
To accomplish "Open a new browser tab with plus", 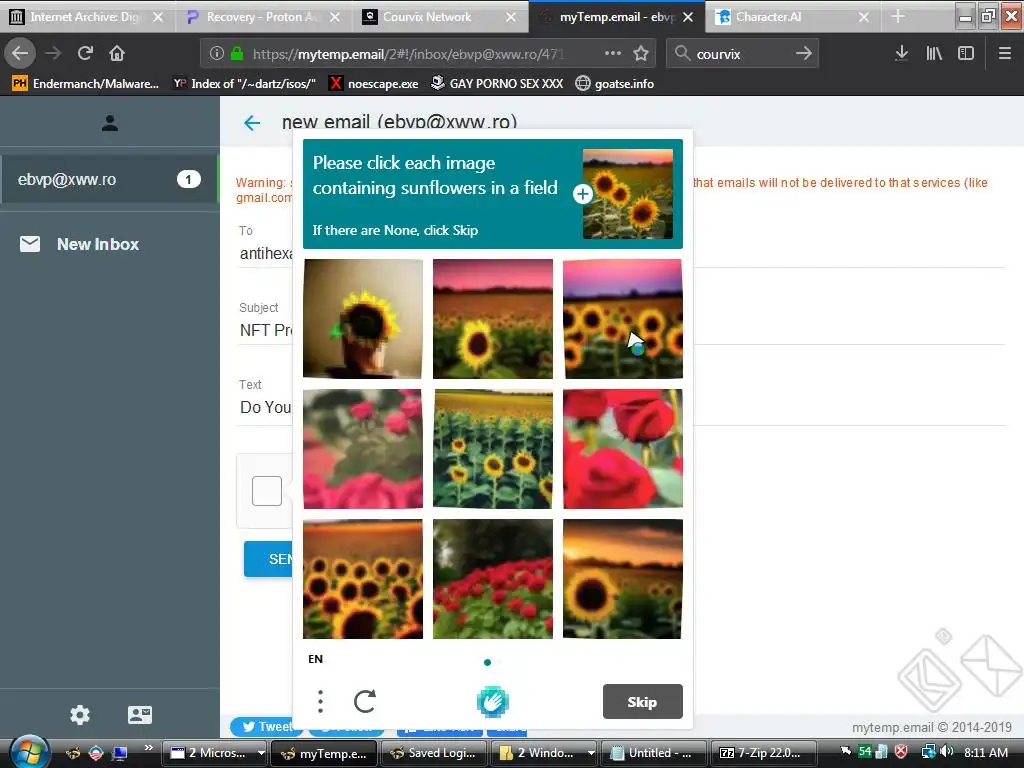I will 898,17.
